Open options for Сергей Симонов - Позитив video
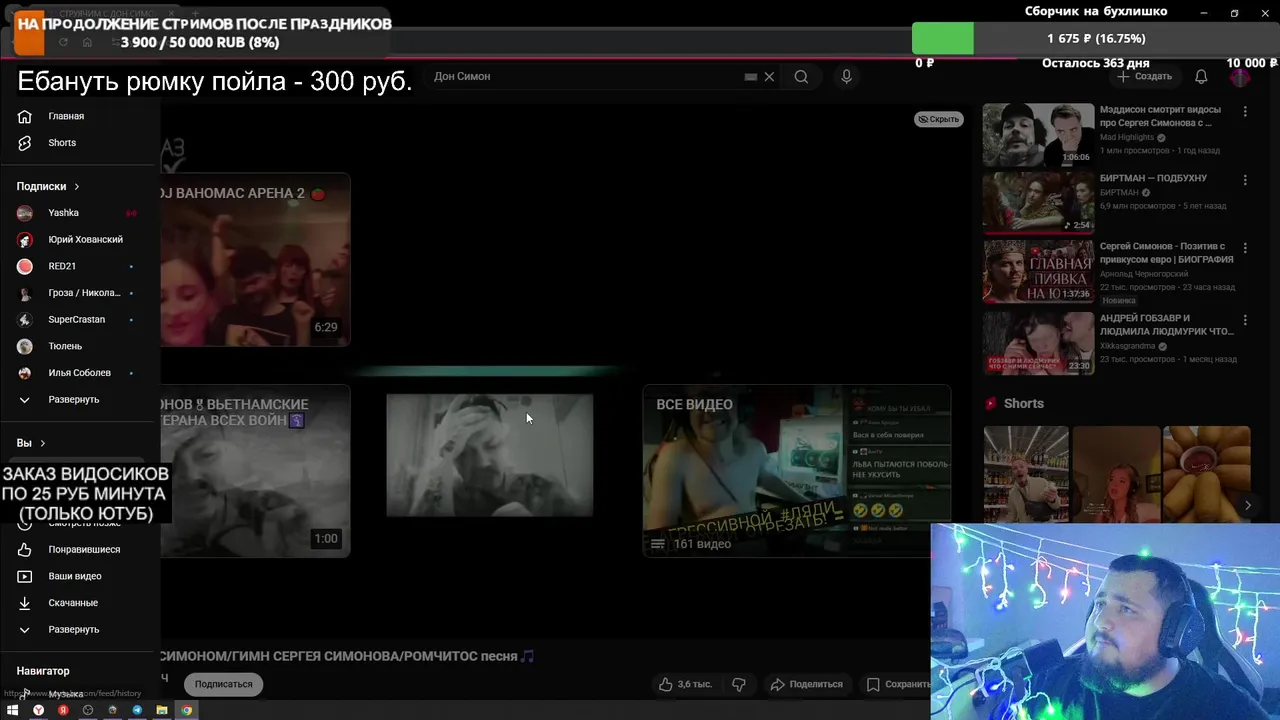1280x720 pixels. (1245, 248)
